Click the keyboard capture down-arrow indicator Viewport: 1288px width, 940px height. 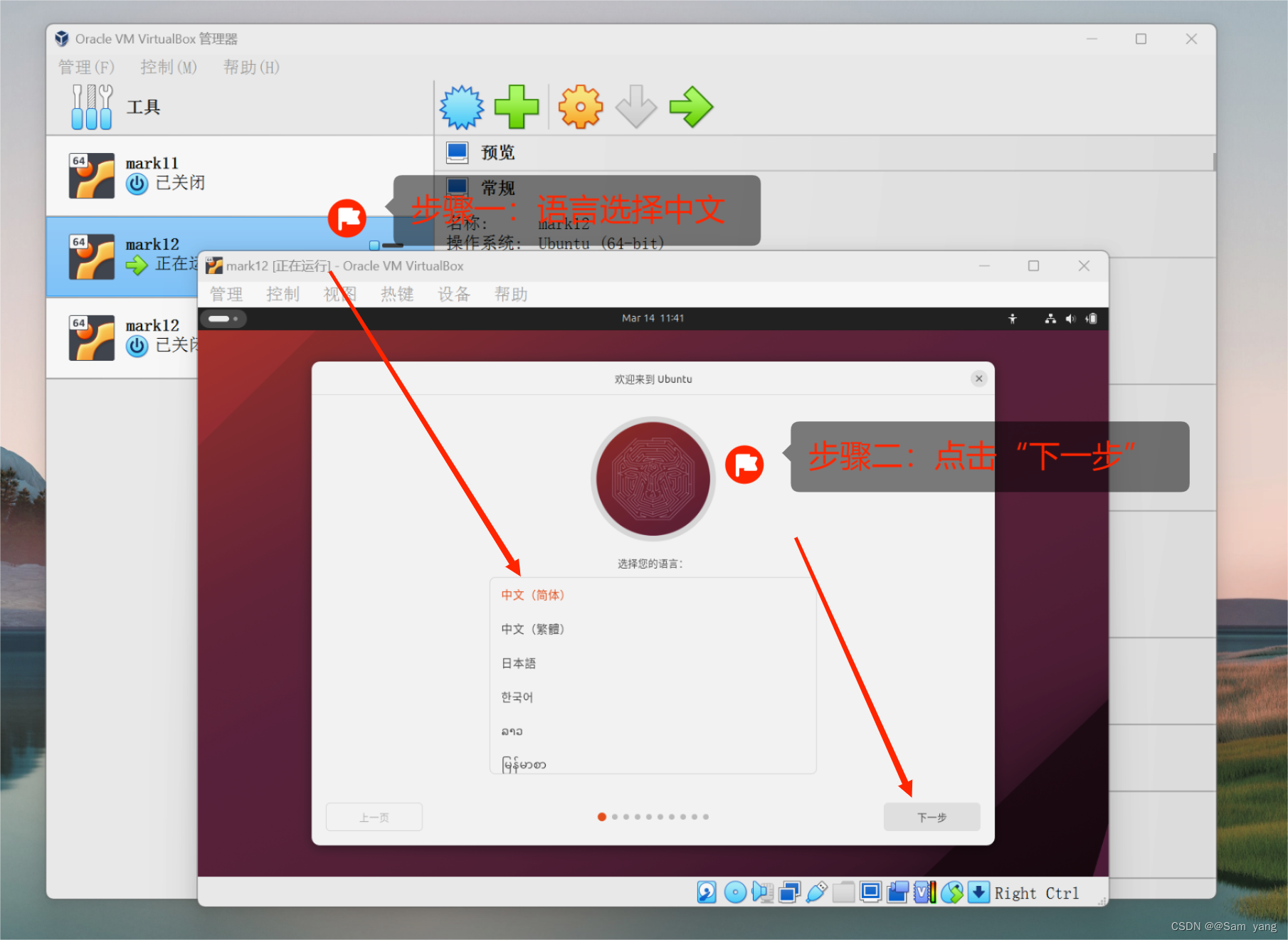979,892
